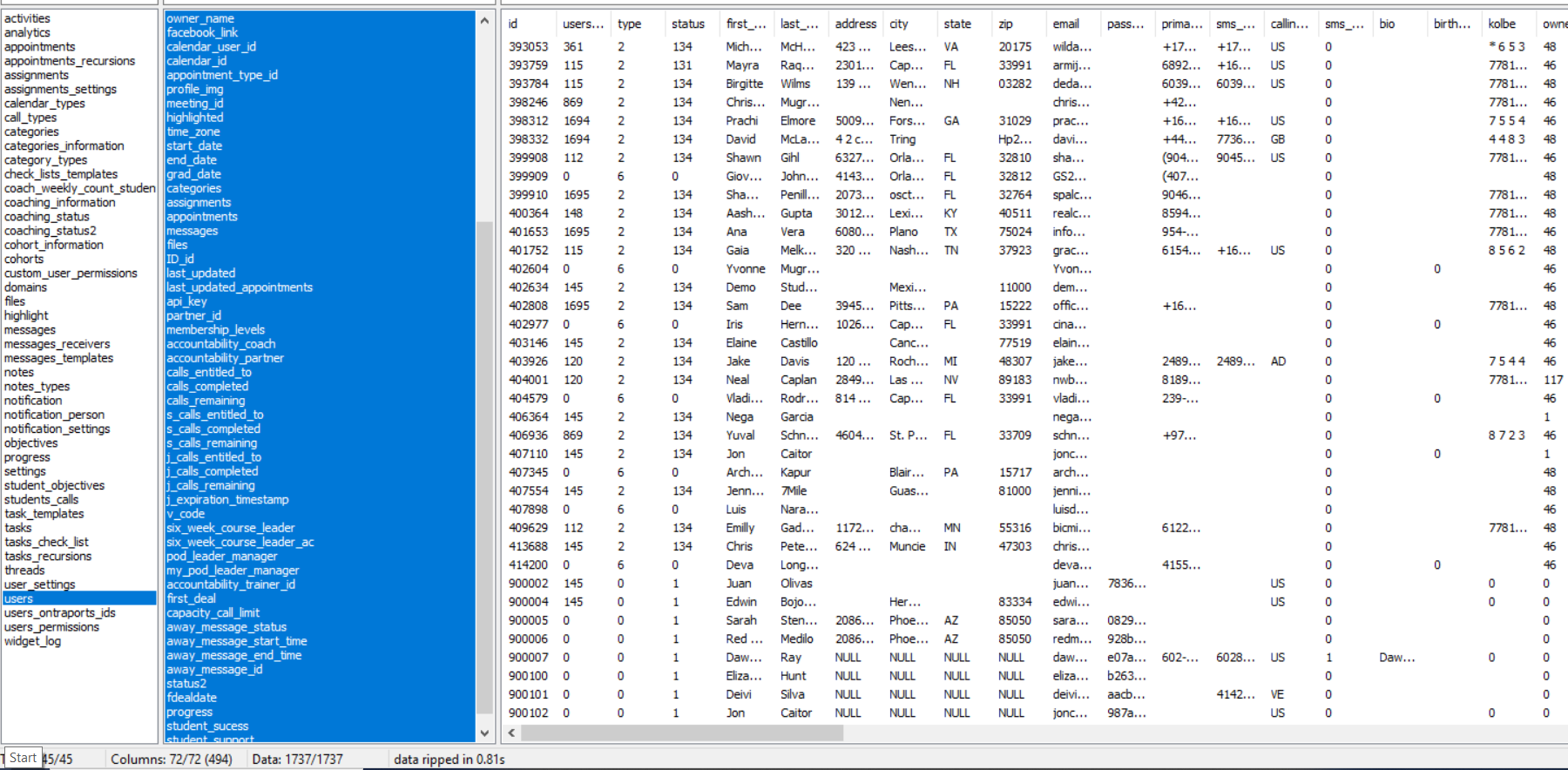Viewport: 1568px width, 770px height.
Task: Select the time_zone column
Action: pos(193,132)
